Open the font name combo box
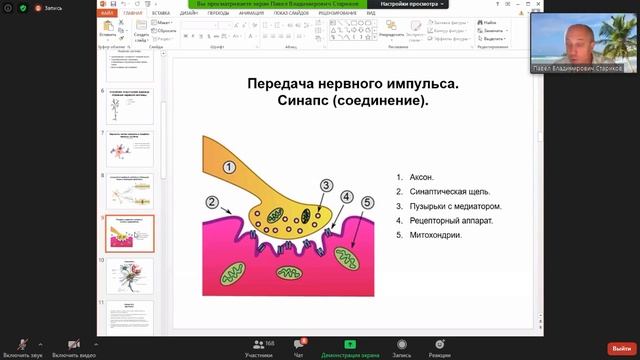This screenshot has width=640, height=360. 199,26
